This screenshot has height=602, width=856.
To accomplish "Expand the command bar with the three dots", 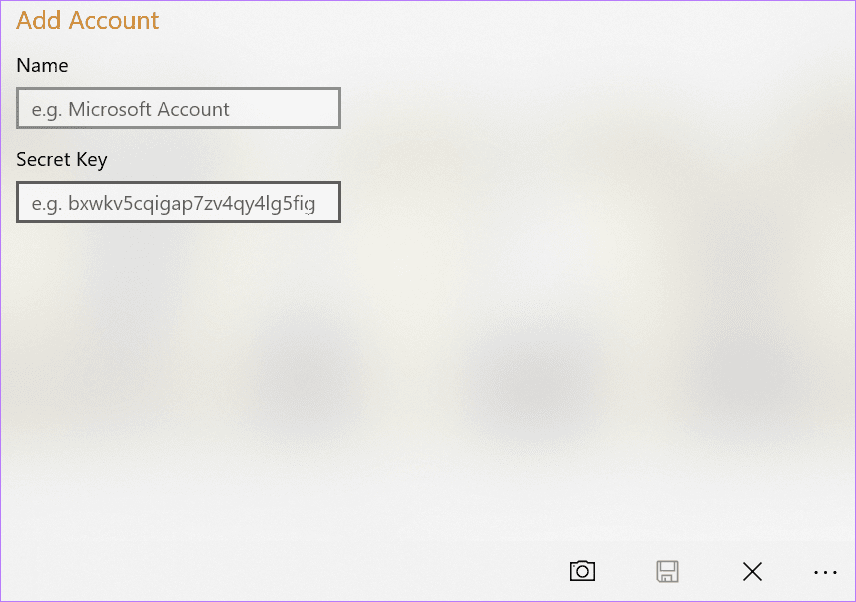I will [x=825, y=573].
